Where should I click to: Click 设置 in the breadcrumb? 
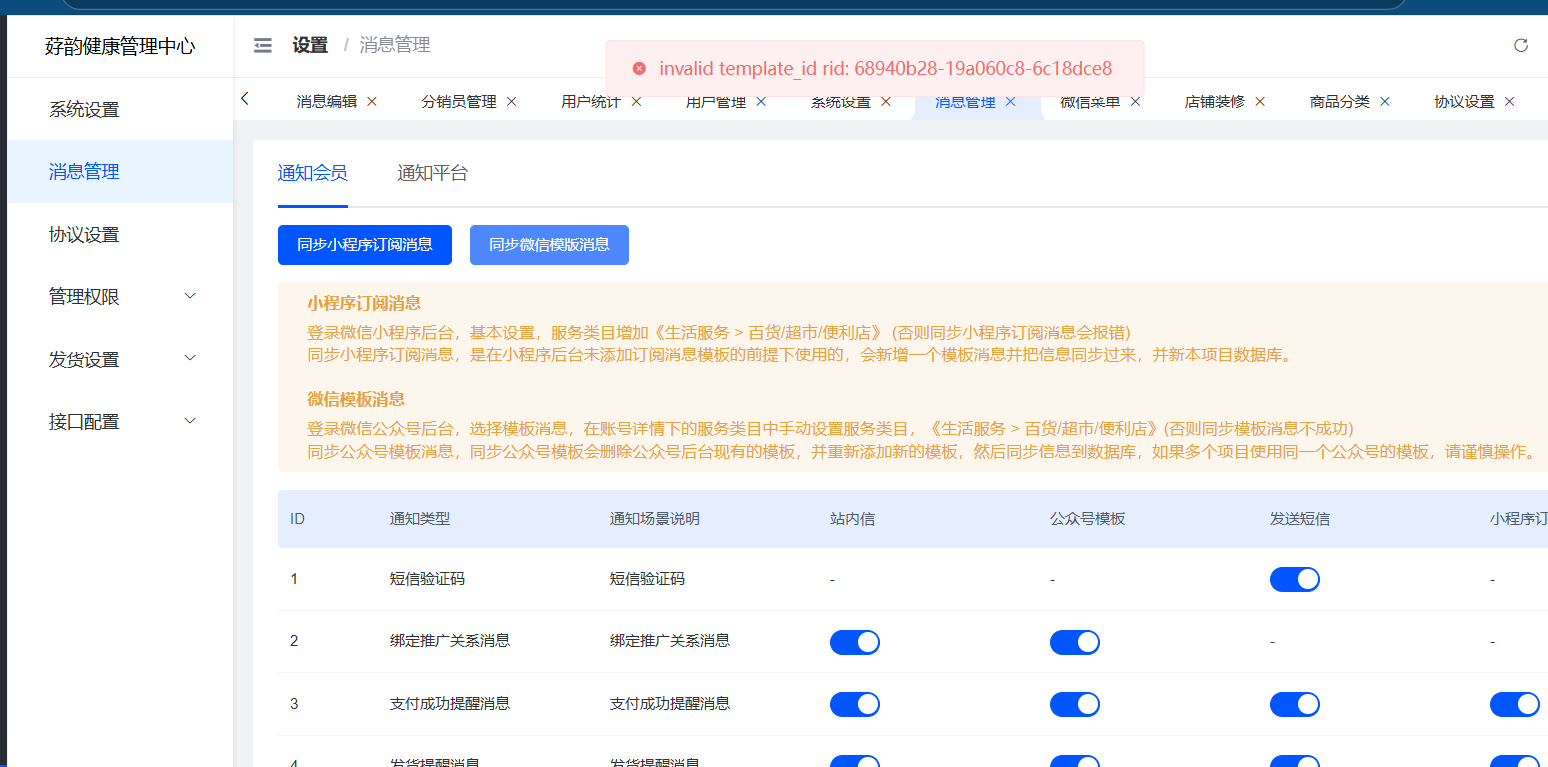coord(310,45)
